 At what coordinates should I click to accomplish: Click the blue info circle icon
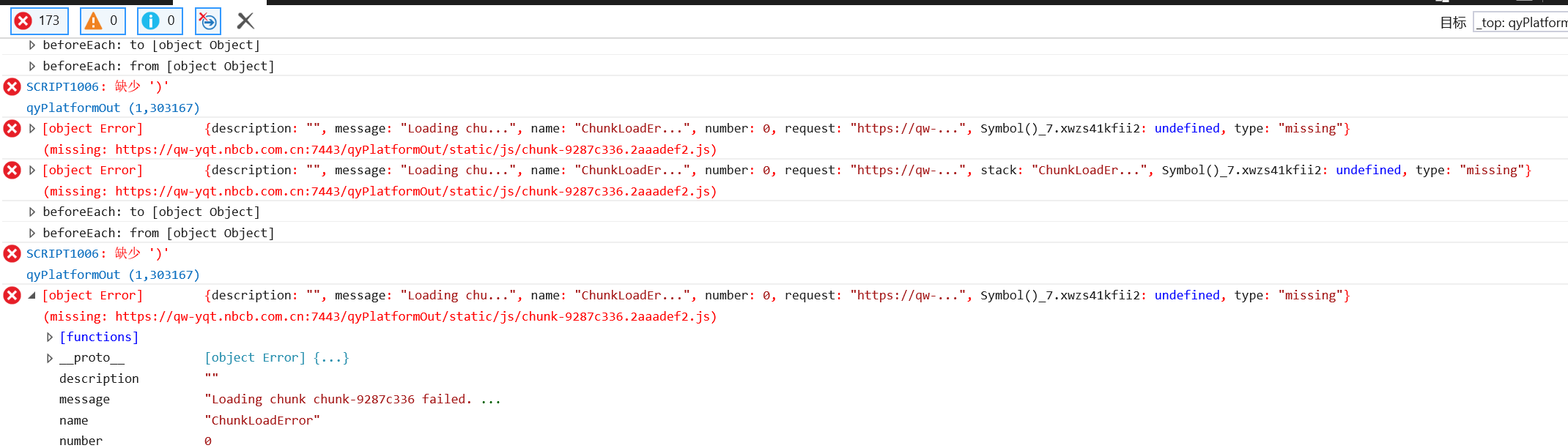tap(150, 21)
